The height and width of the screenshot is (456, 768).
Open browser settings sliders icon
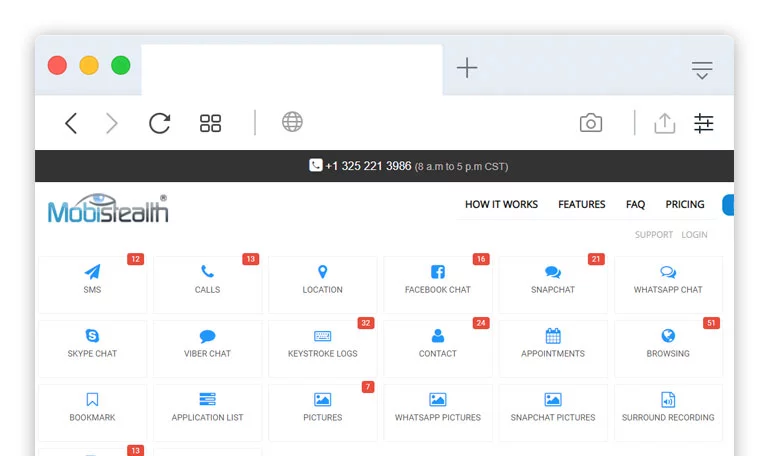pos(703,123)
